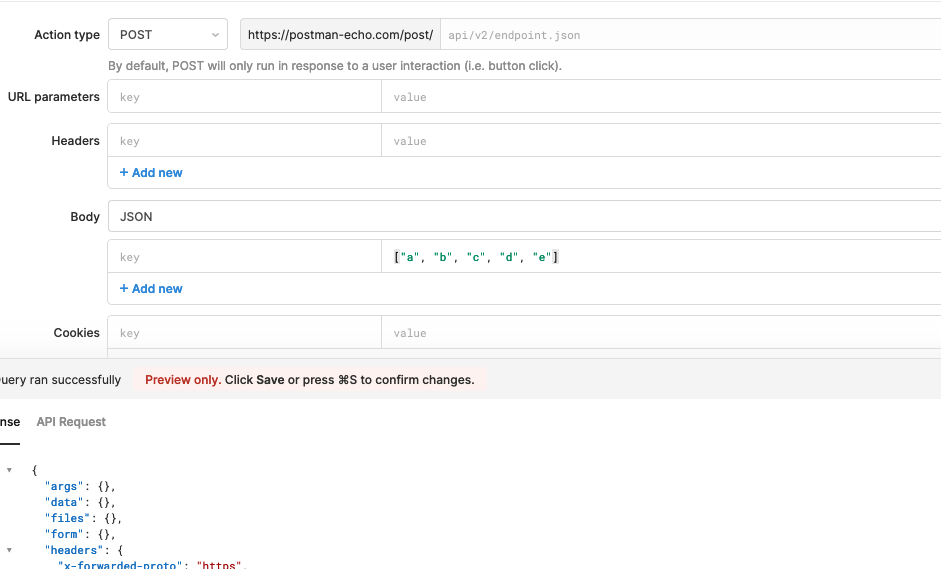Collapse the "headers" object in the response
The height and width of the screenshot is (569, 941).
click(9, 550)
